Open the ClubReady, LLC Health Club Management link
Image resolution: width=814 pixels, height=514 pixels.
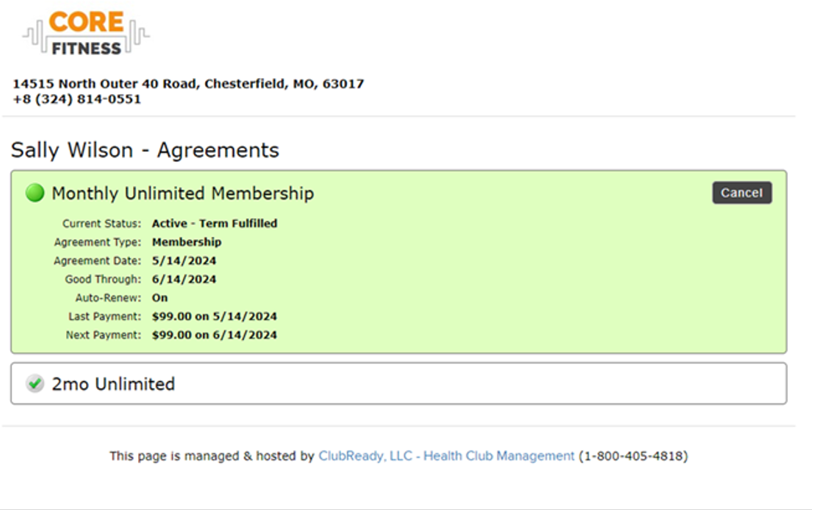[x=446, y=456]
